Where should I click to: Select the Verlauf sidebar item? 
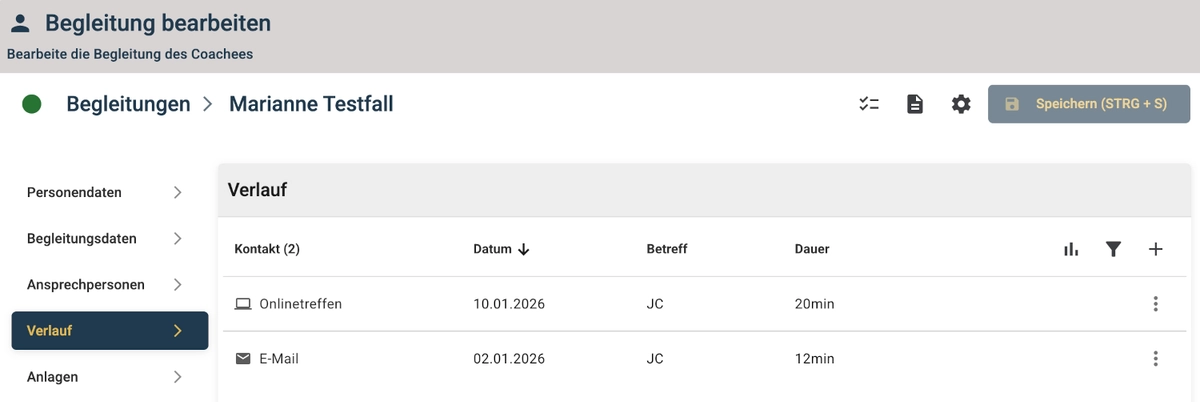pyautogui.click(x=109, y=330)
